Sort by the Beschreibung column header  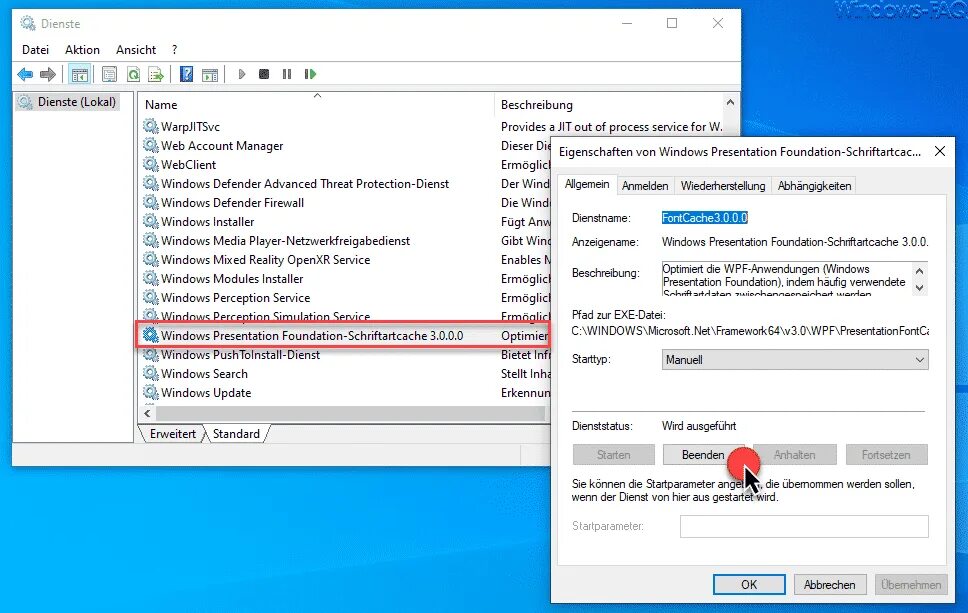[609, 105]
